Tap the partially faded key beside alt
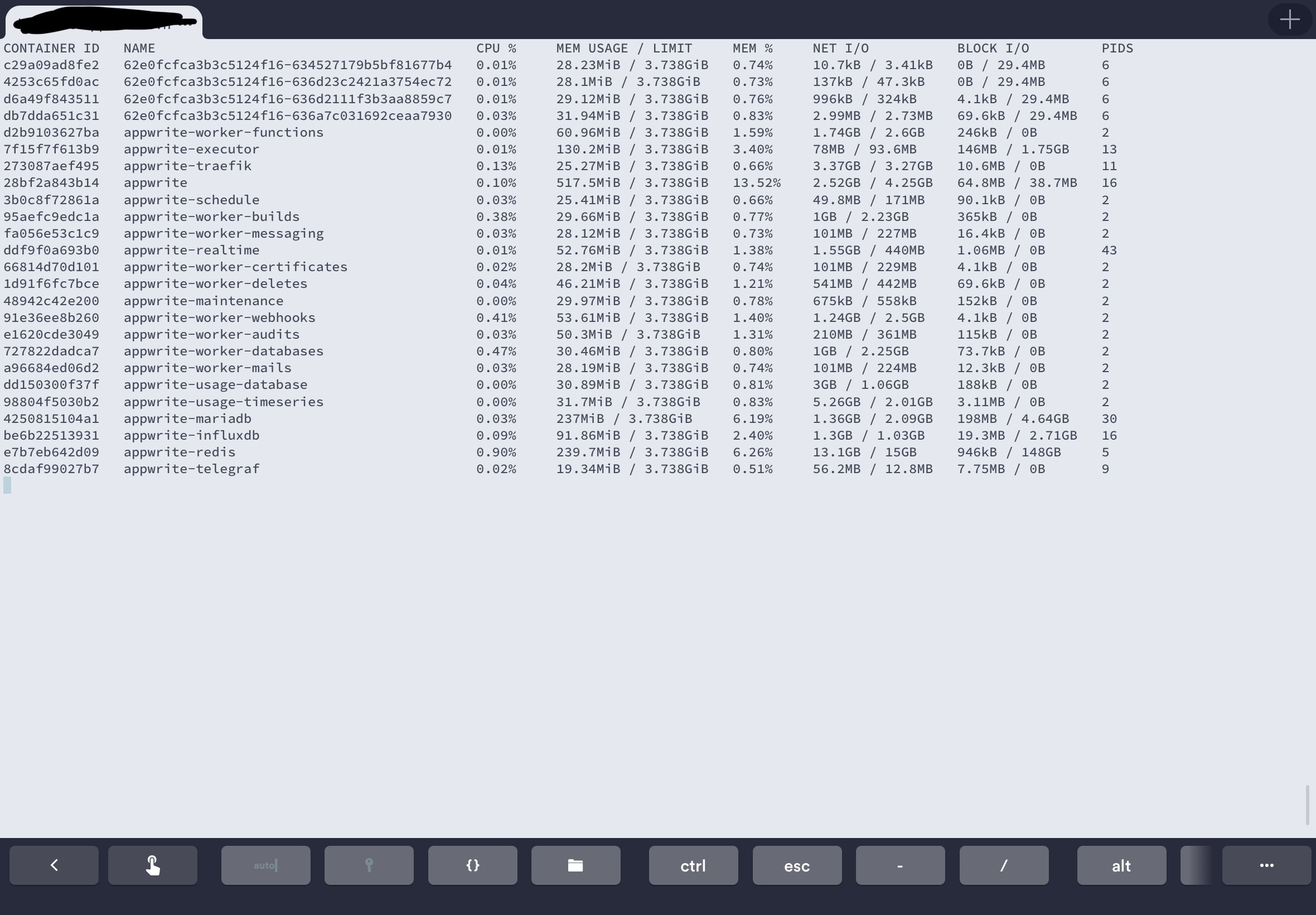 pyautogui.click(x=1196, y=865)
